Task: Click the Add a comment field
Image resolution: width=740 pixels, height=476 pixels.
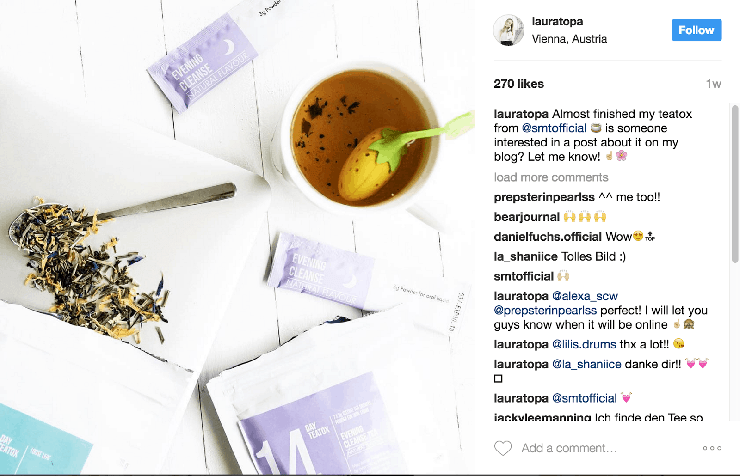Action: 609,448
